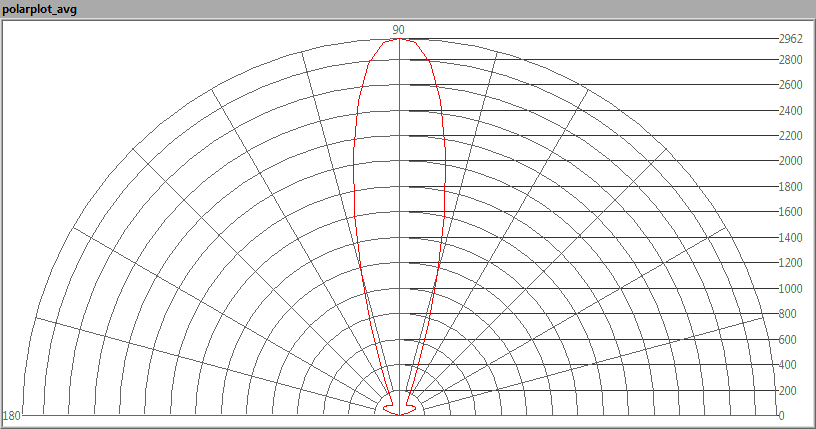
Task: Click the 2600 radial scale label
Action: pyautogui.click(x=790, y=85)
